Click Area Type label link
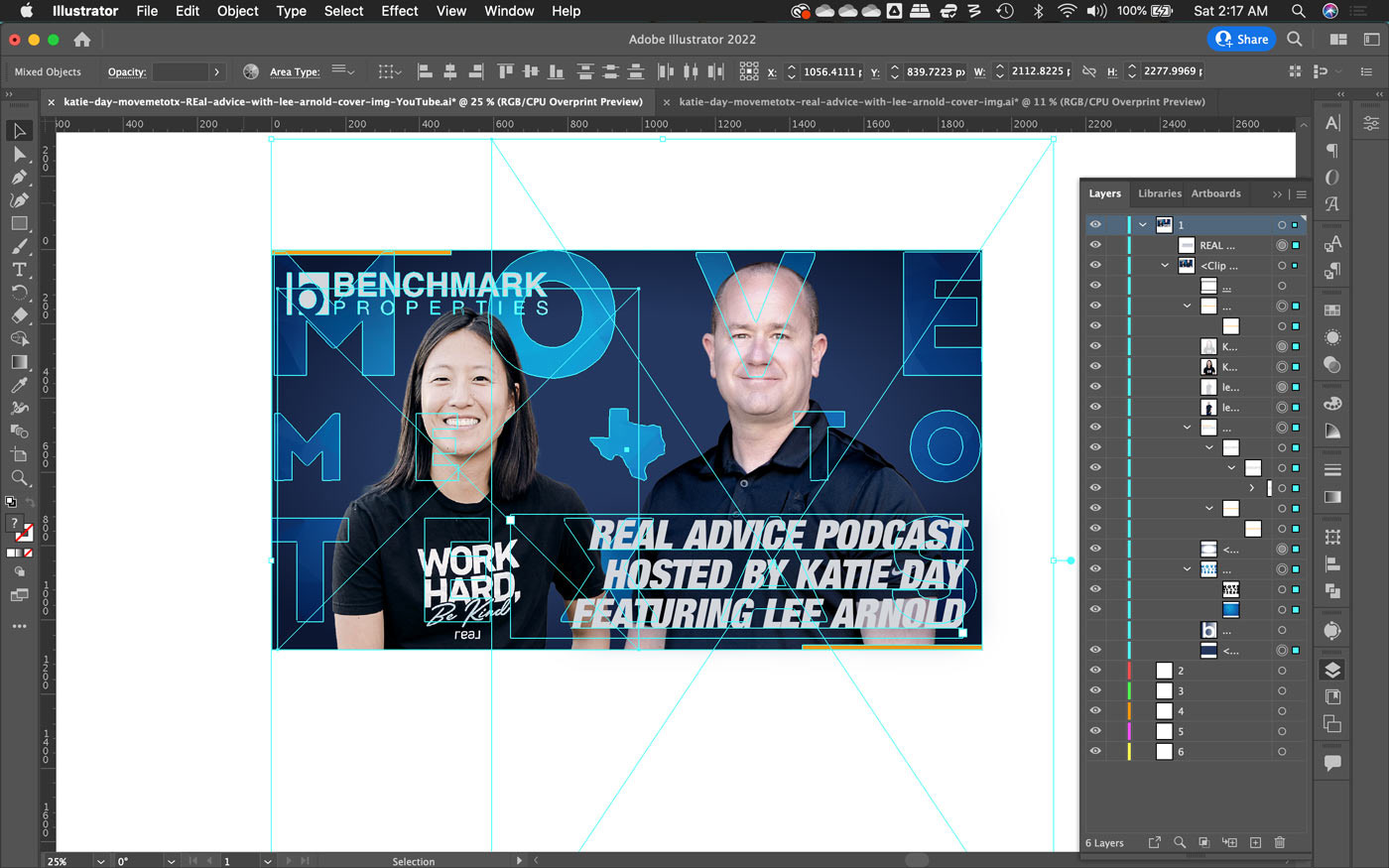The width and height of the screenshot is (1389, 868). pyautogui.click(x=295, y=72)
